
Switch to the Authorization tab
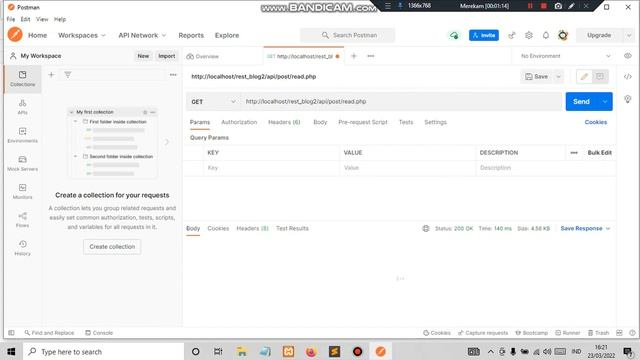point(239,122)
